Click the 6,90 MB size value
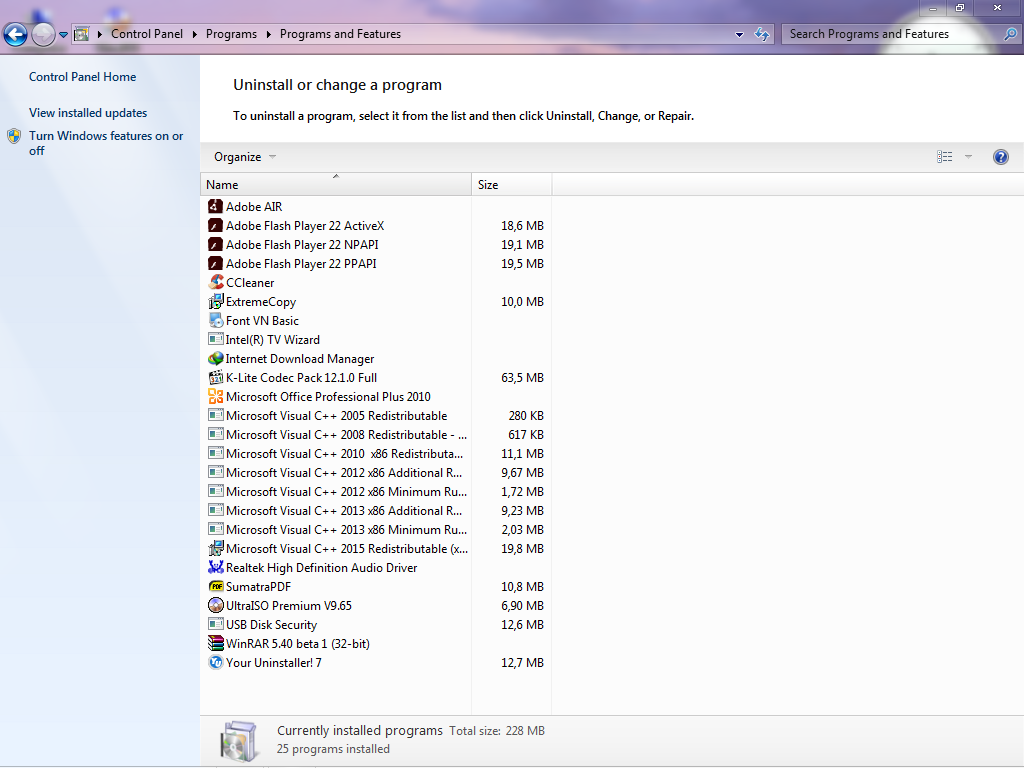This screenshot has width=1024, height=768. 522,606
